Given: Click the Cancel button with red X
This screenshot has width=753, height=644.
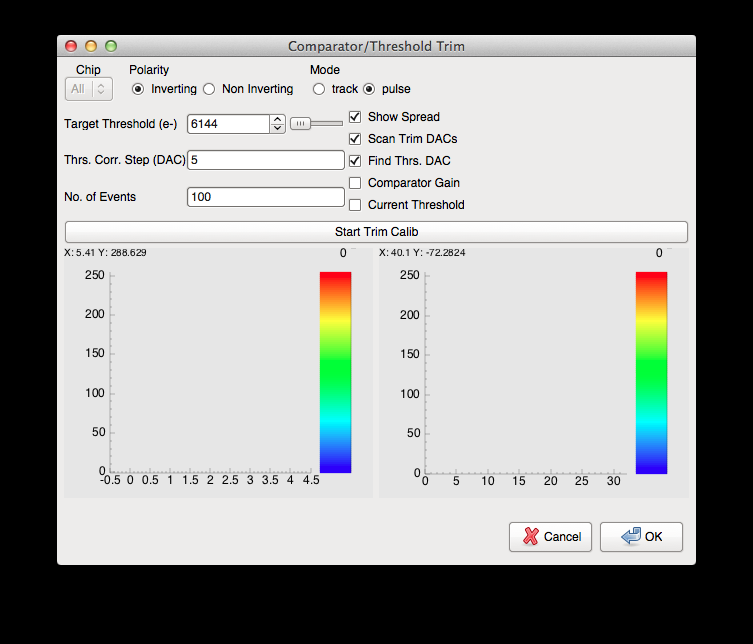Looking at the screenshot, I should 550,537.
